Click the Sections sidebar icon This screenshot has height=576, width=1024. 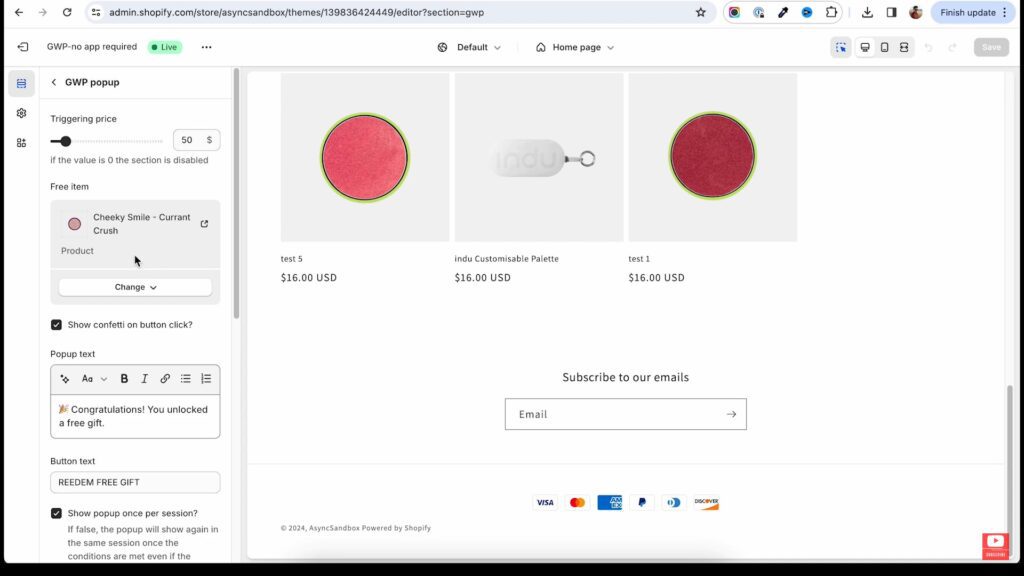coord(21,83)
